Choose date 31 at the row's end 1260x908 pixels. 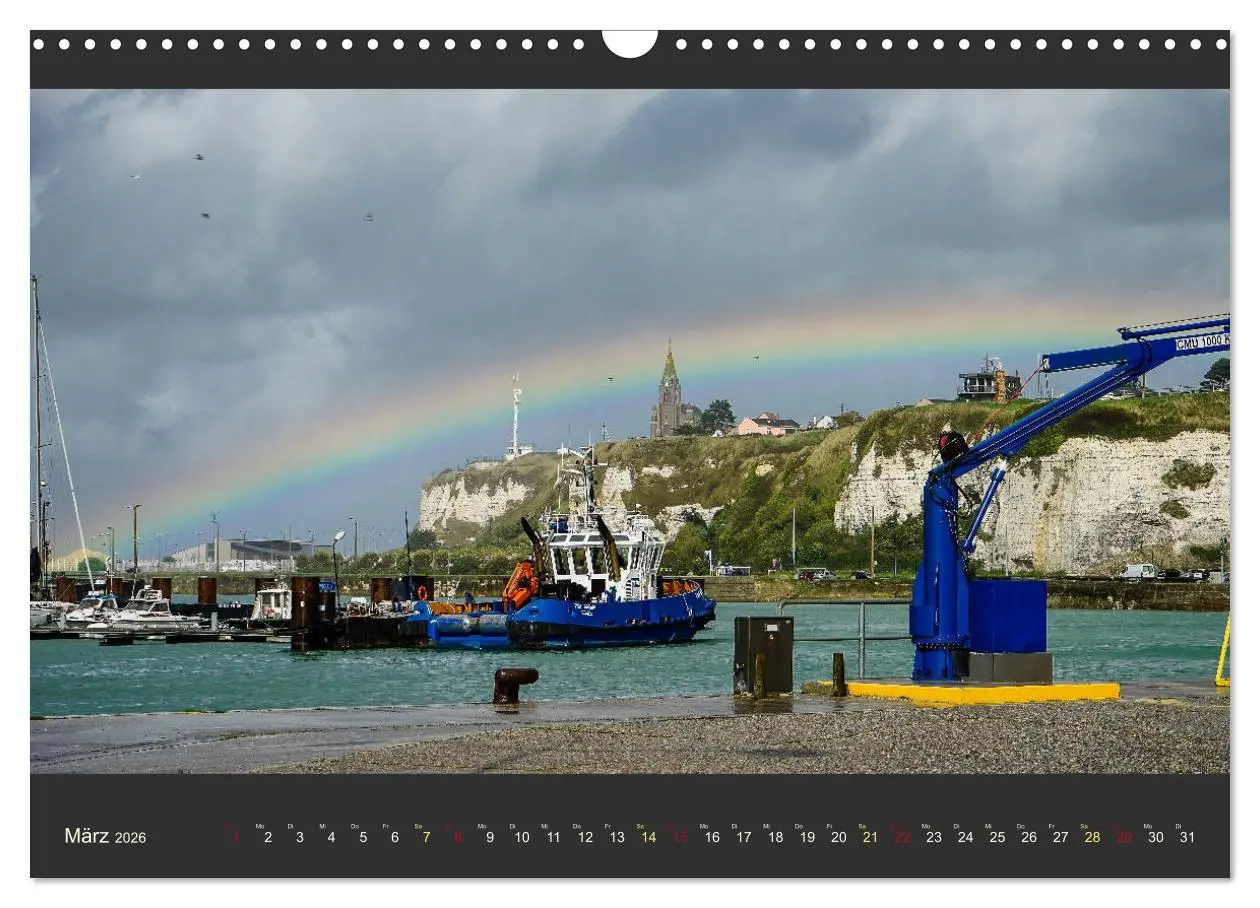coord(1187,837)
